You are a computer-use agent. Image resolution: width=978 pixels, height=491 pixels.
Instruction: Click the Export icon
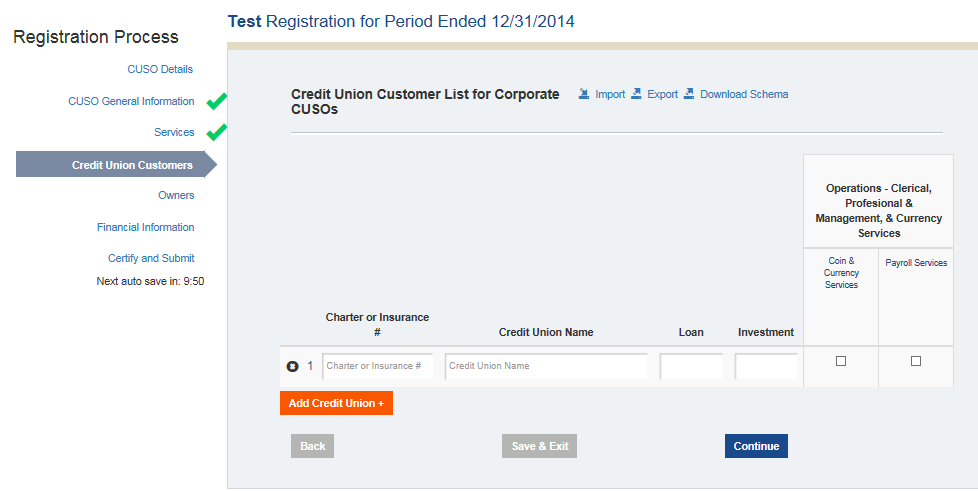click(x=636, y=94)
